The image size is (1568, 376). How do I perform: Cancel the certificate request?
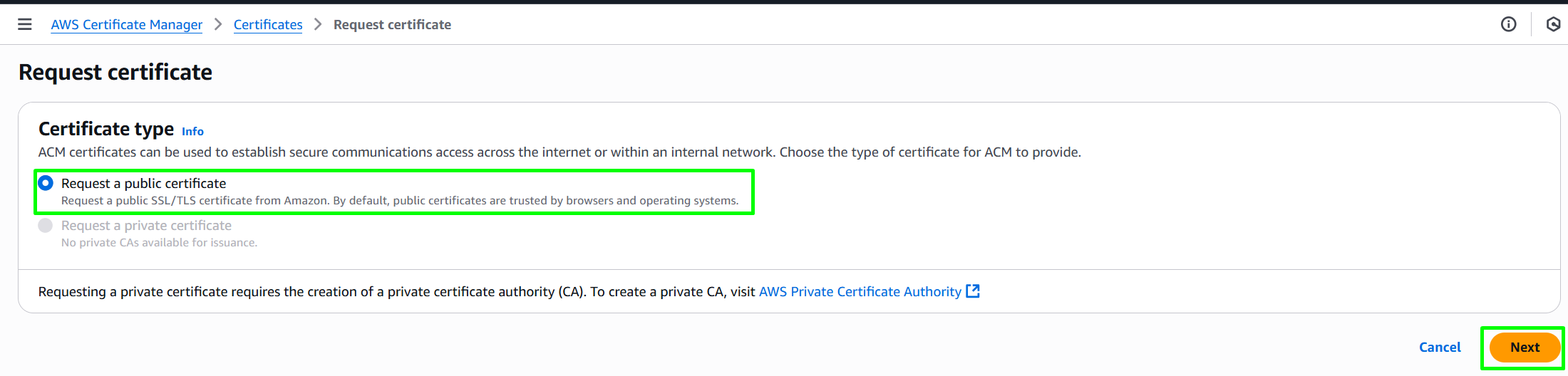point(1440,347)
